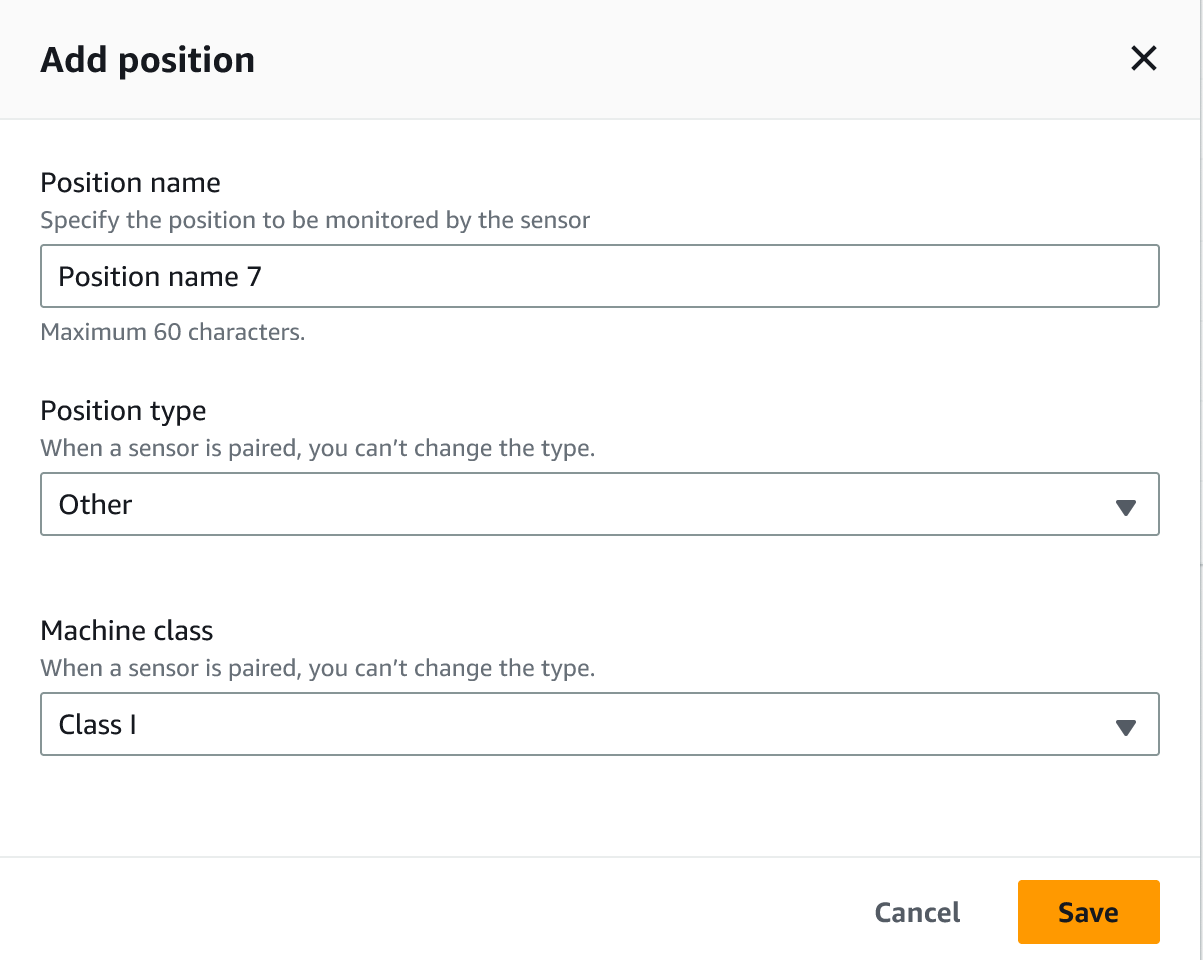Dismiss the dialog with Cancel
Viewport: 1203px width, 960px height.
[x=916, y=912]
